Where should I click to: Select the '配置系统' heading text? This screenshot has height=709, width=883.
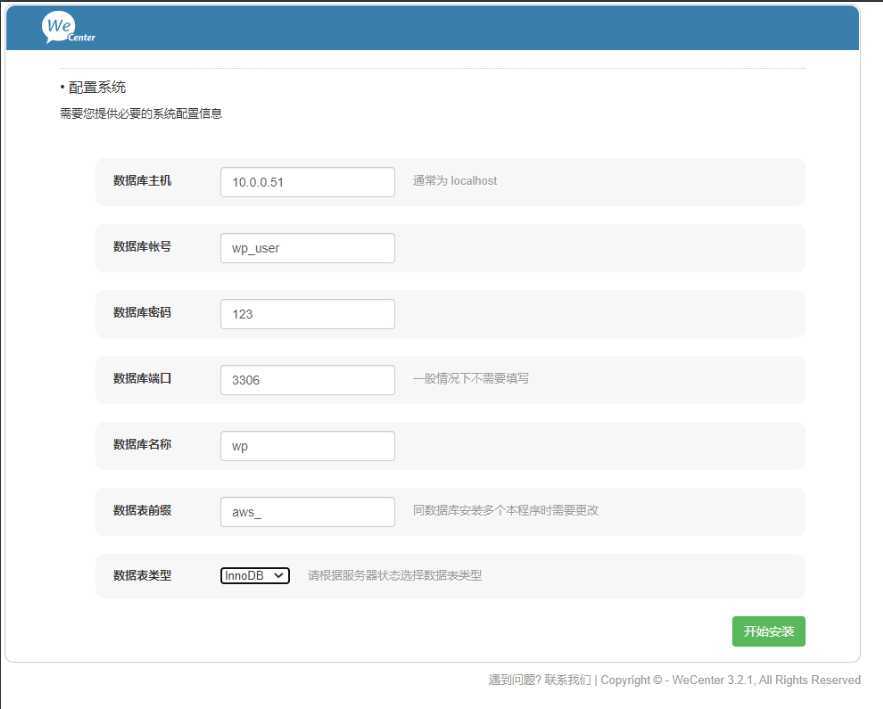click(x=97, y=87)
